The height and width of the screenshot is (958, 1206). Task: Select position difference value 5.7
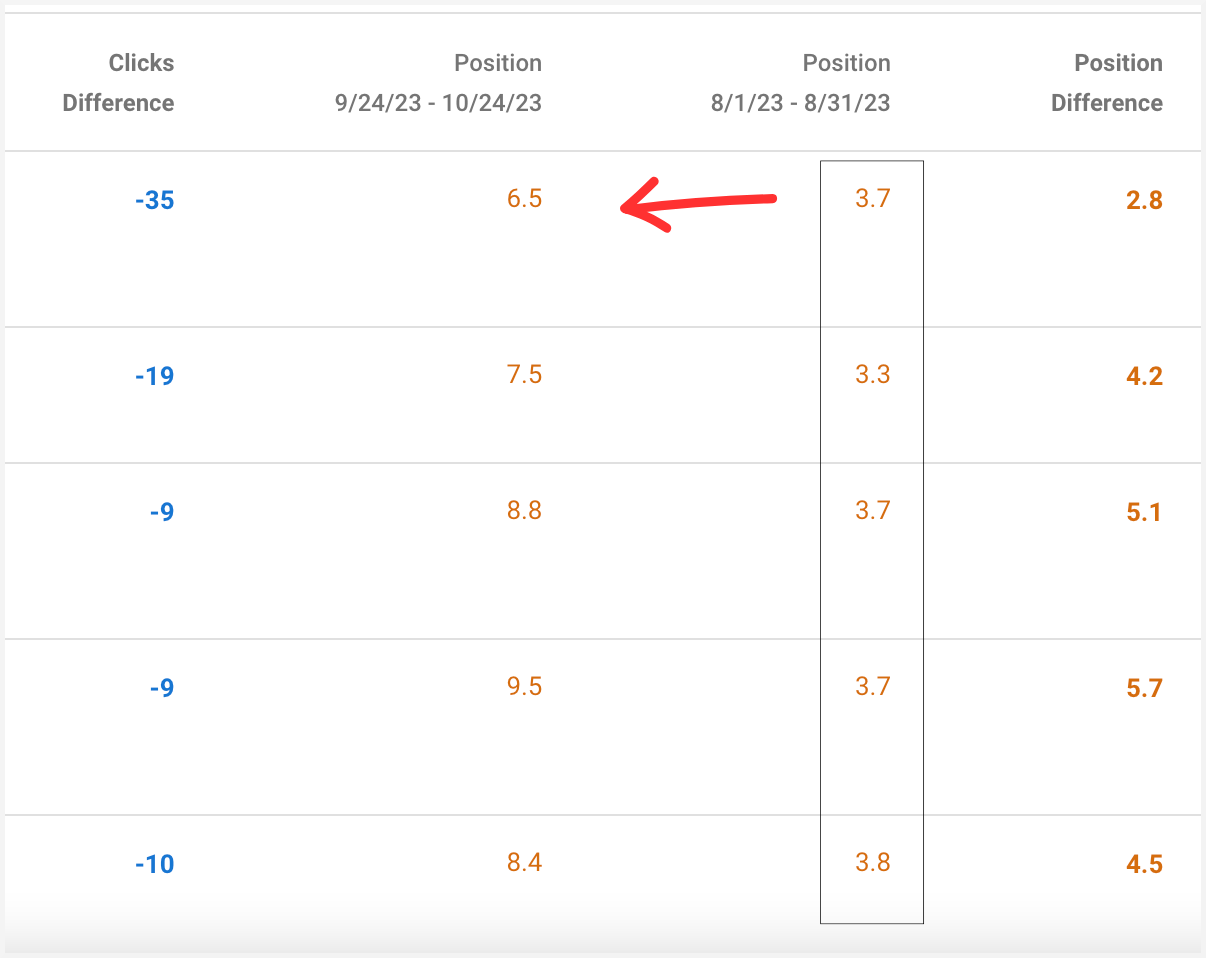click(x=1144, y=688)
